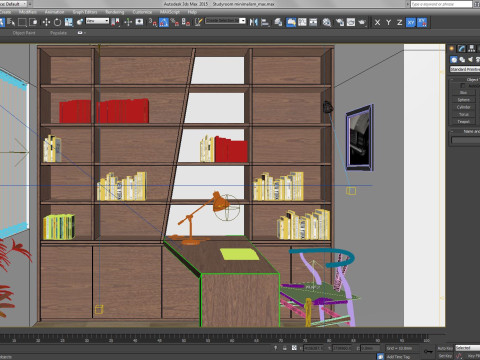Click the Box primitive button

tap(464, 93)
